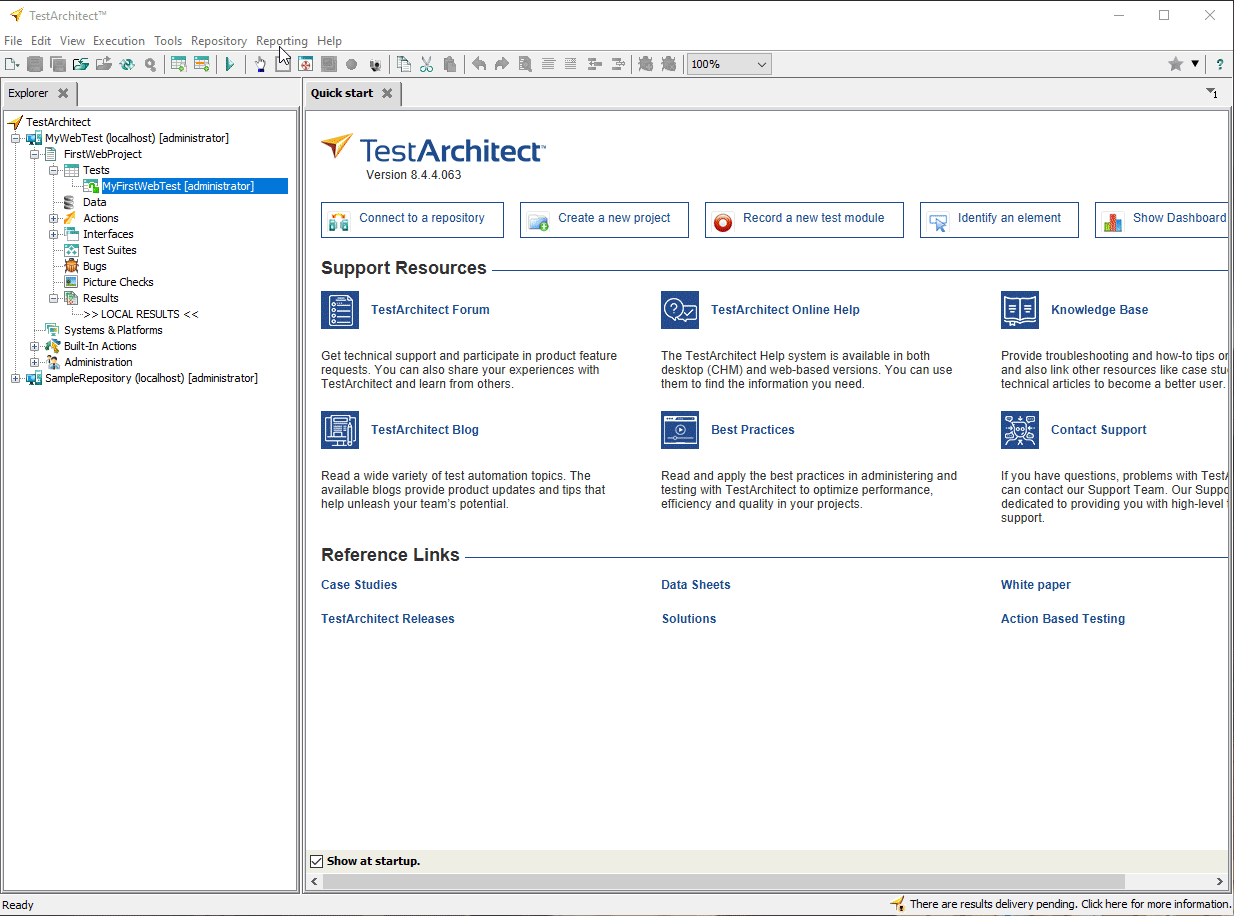1234x916 pixels.
Task: Open the View menu
Action: point(72,41)
